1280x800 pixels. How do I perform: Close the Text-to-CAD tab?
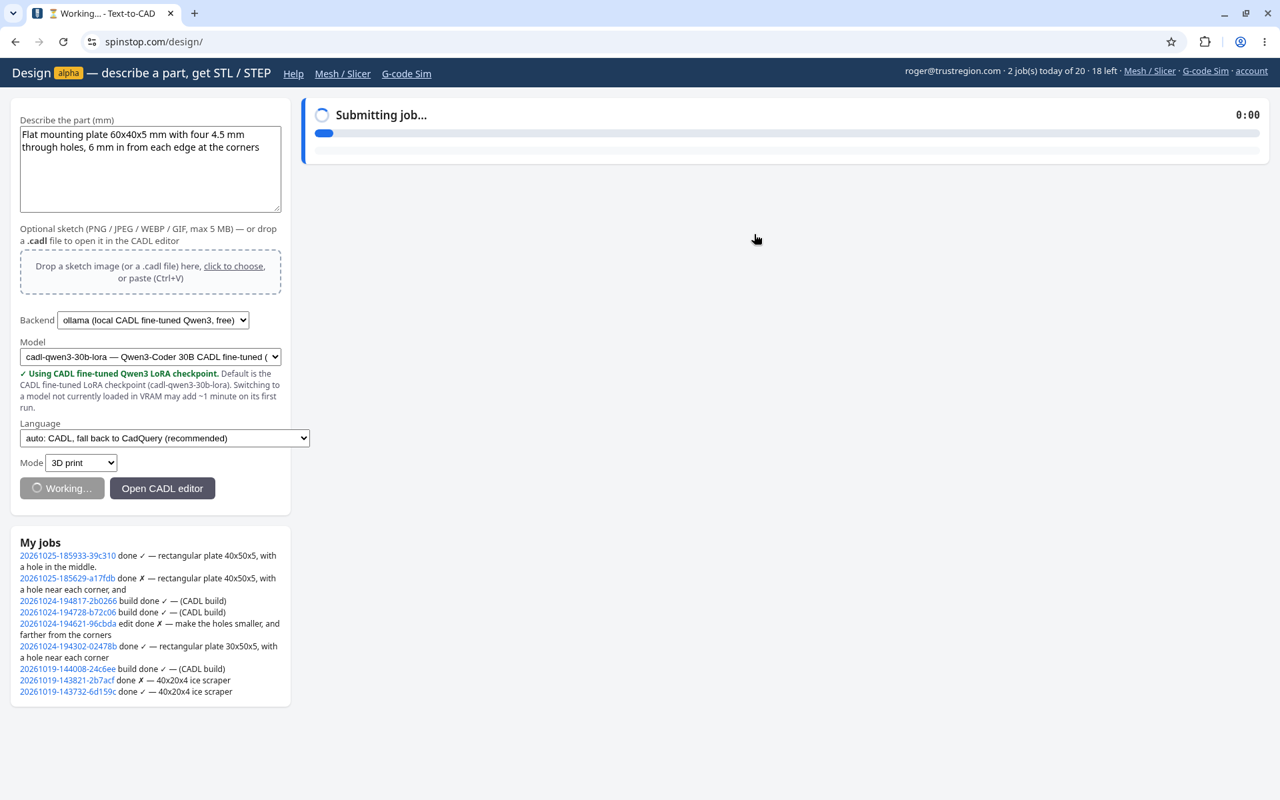point(170,14)
